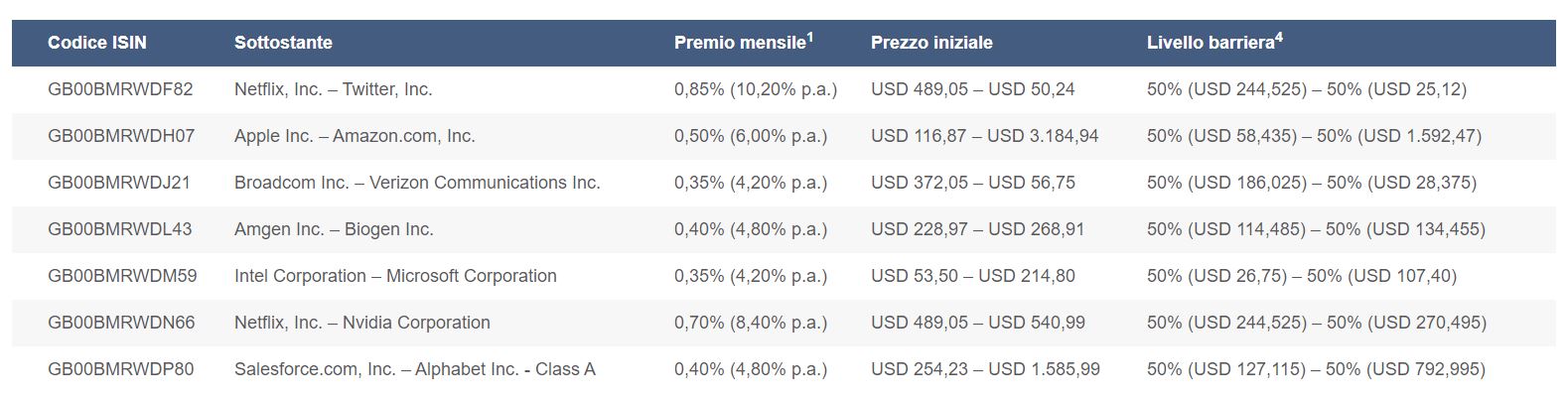This screenshot has width=1568, height=401.
Task: Click the Prezzo iniziale column header
Action: point(931,43)
